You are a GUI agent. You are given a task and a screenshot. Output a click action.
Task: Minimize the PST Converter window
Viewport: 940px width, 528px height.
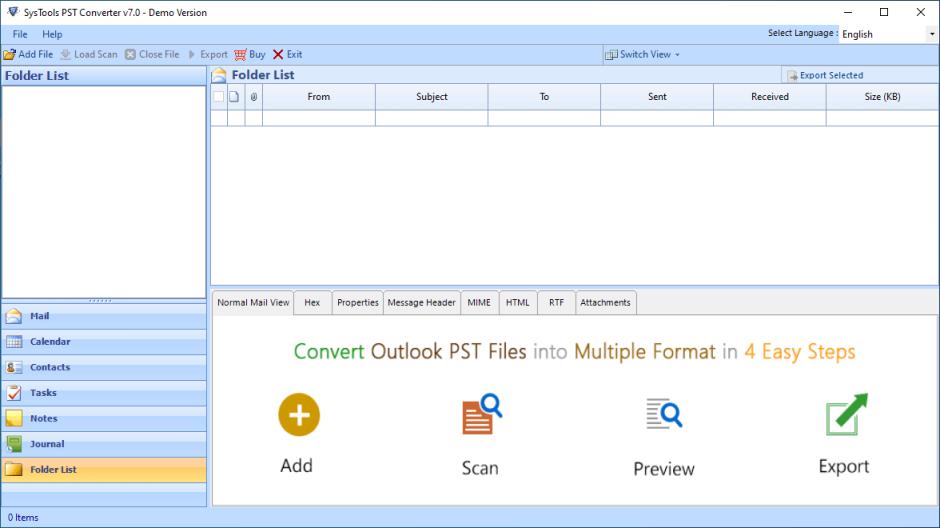pyautogui.click(x=848, y=12)
